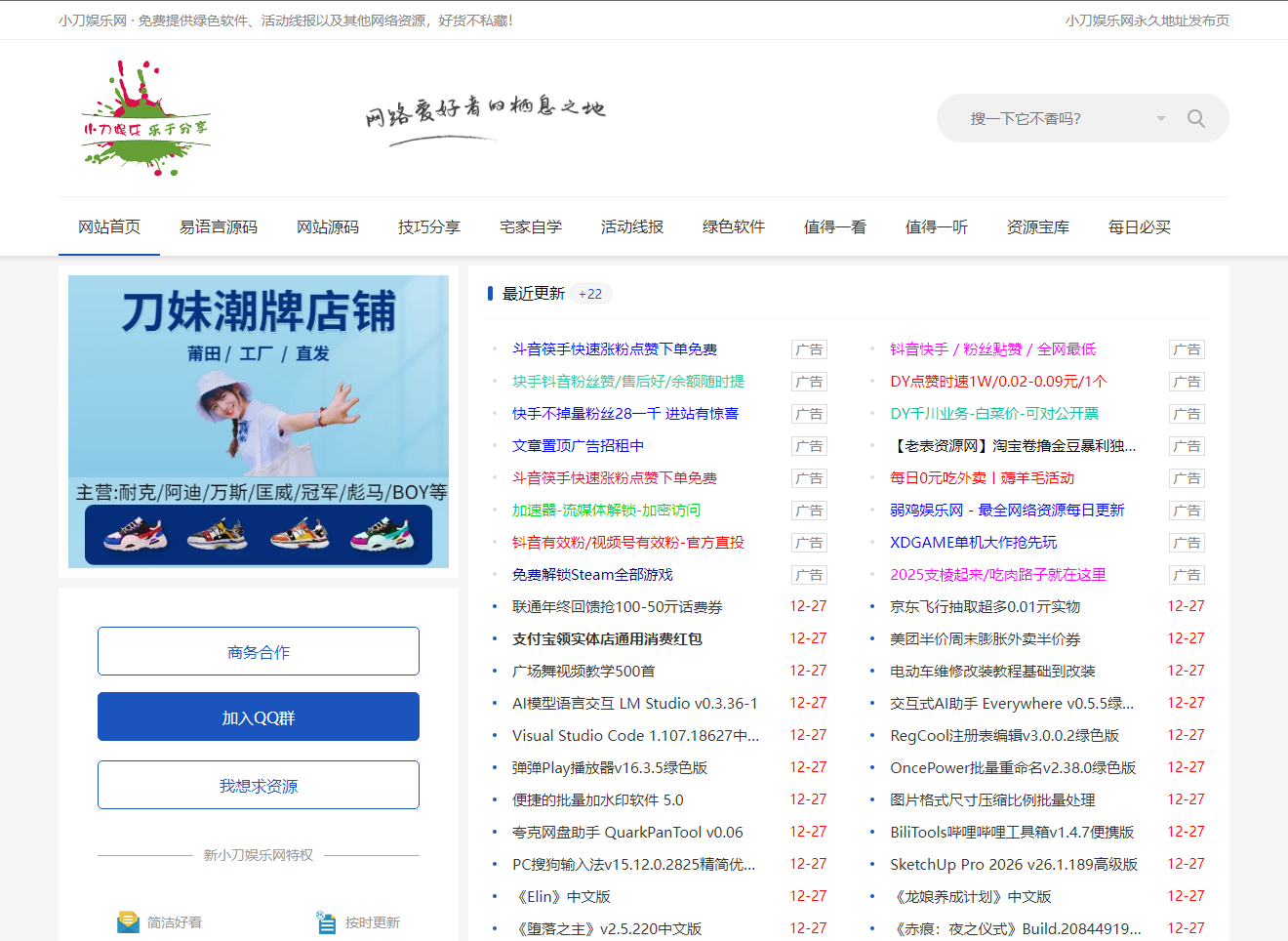Image resolution: width=1288 pixels, height=941 pixels.
Task: Click the 小刀娱乐 splash logo
Action: pyautogui.click(x=144, y=117)
